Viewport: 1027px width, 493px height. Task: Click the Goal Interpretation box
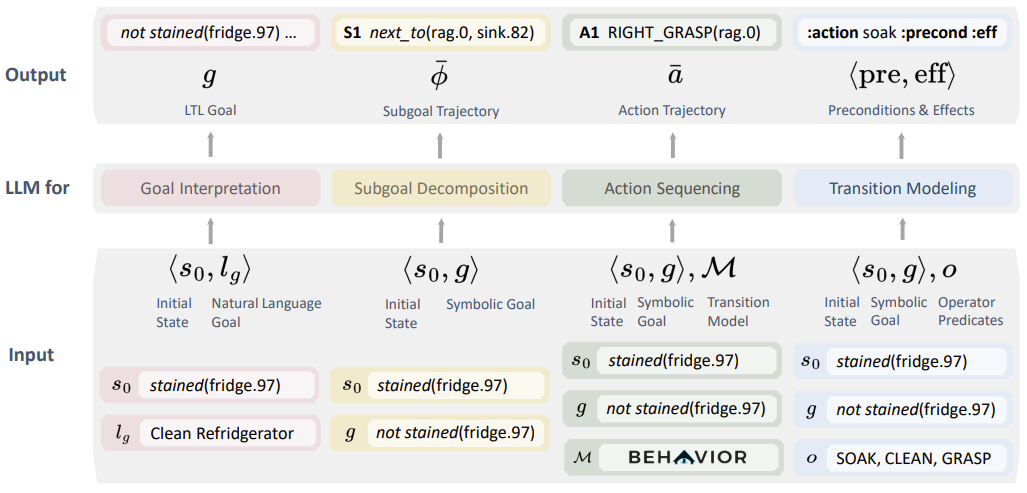click(210, 188)
